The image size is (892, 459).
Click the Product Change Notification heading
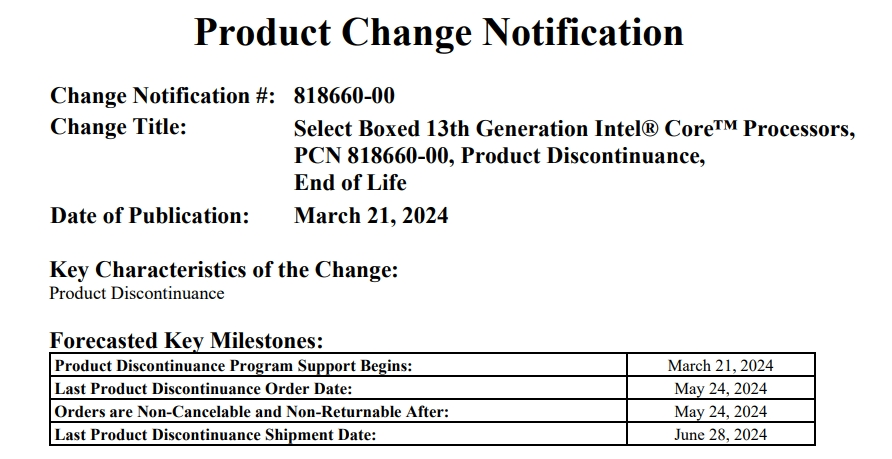point(439,32)
